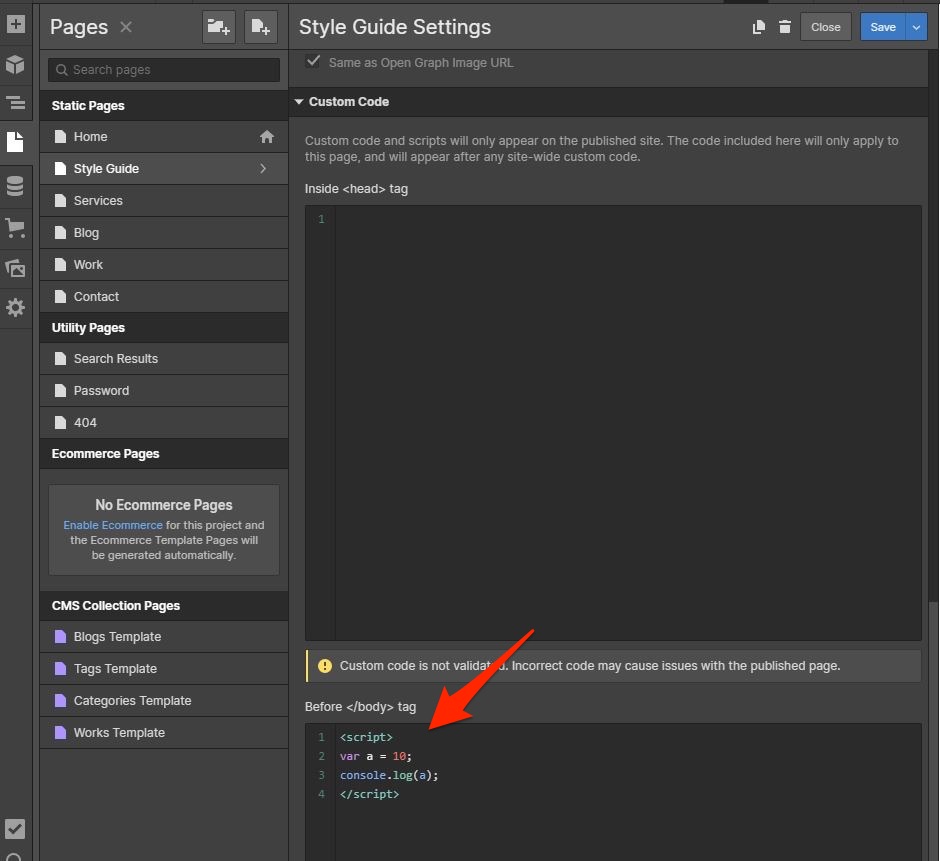Open the Navigator panel icon
Viewport: 940px width, 861px height.
(x=16, y=103)
